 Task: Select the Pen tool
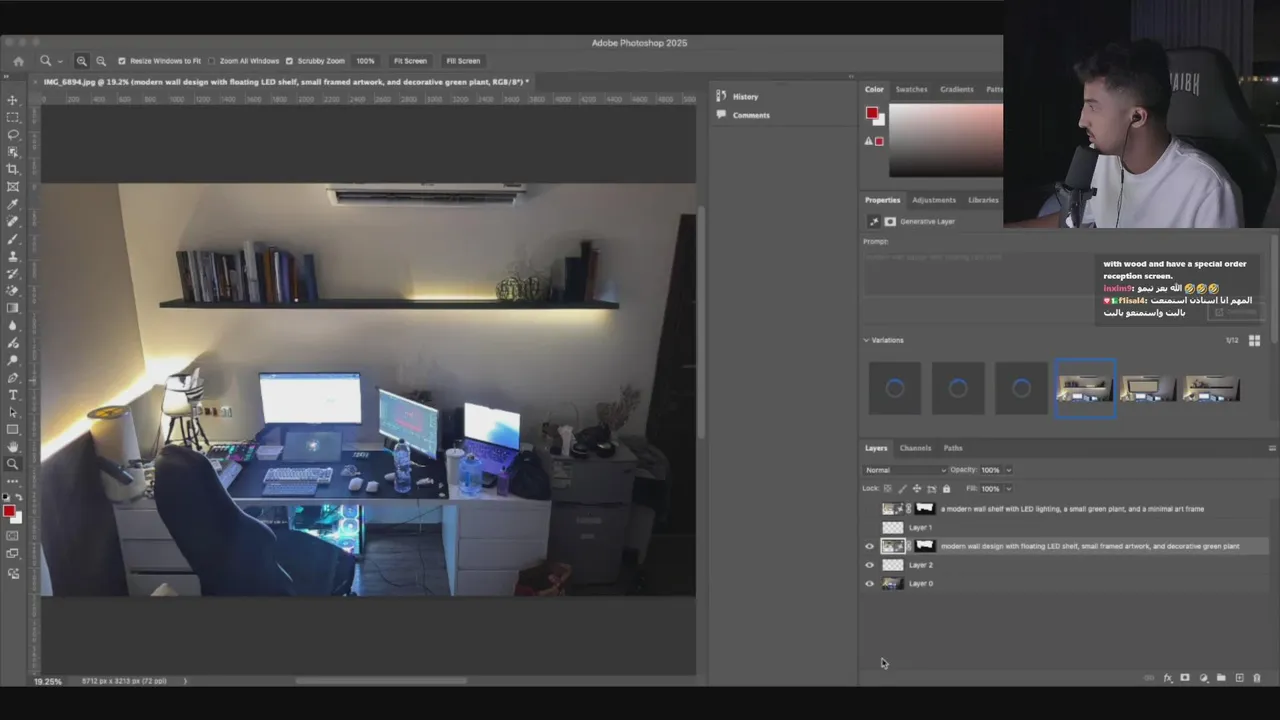(x=13, y=378)
